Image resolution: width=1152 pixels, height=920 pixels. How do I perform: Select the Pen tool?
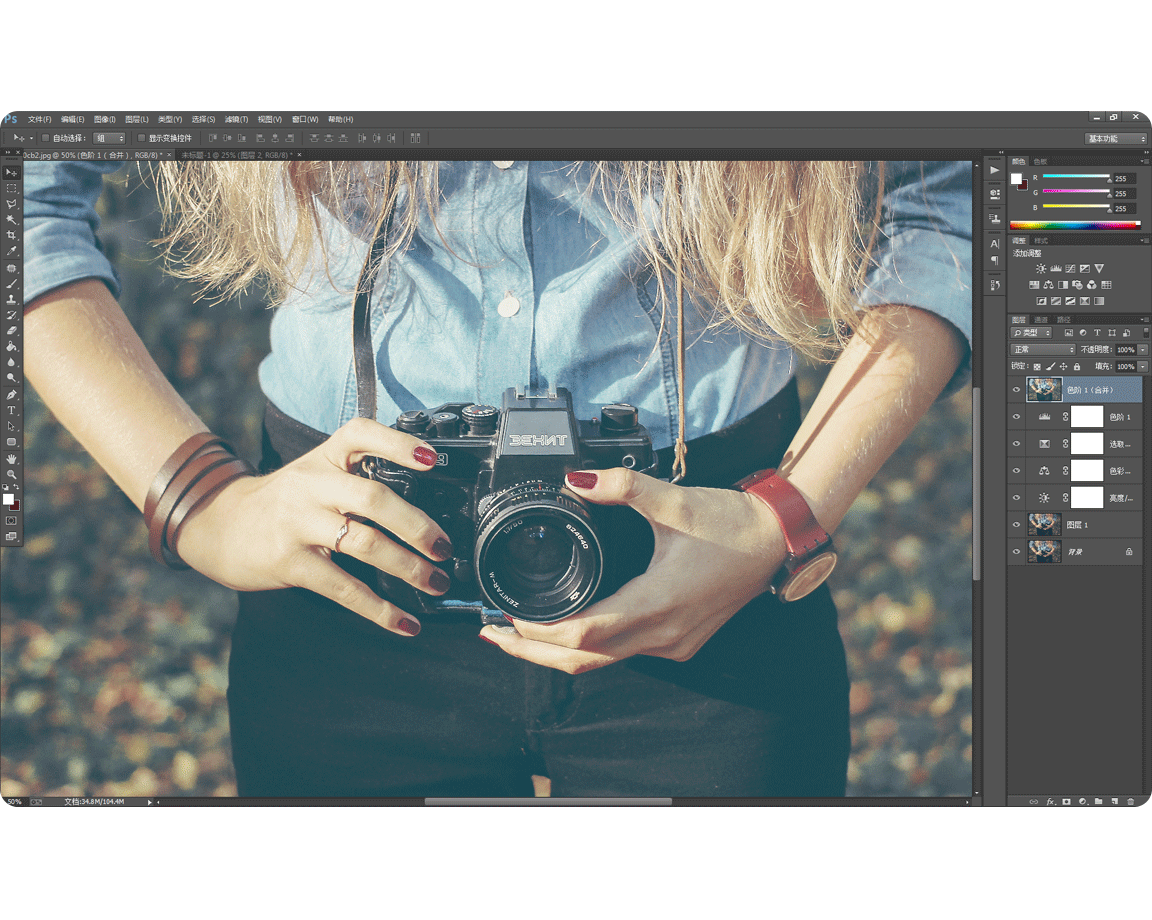click(11, 395)
